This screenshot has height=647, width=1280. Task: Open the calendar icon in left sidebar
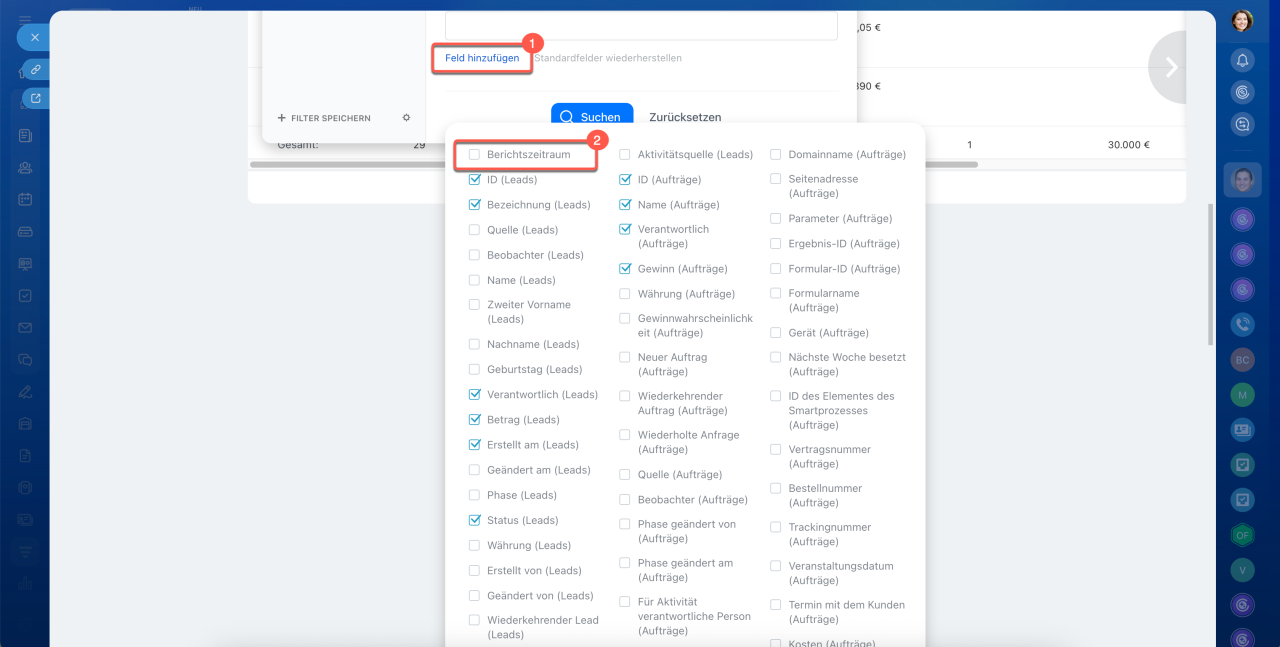(25, 199)
